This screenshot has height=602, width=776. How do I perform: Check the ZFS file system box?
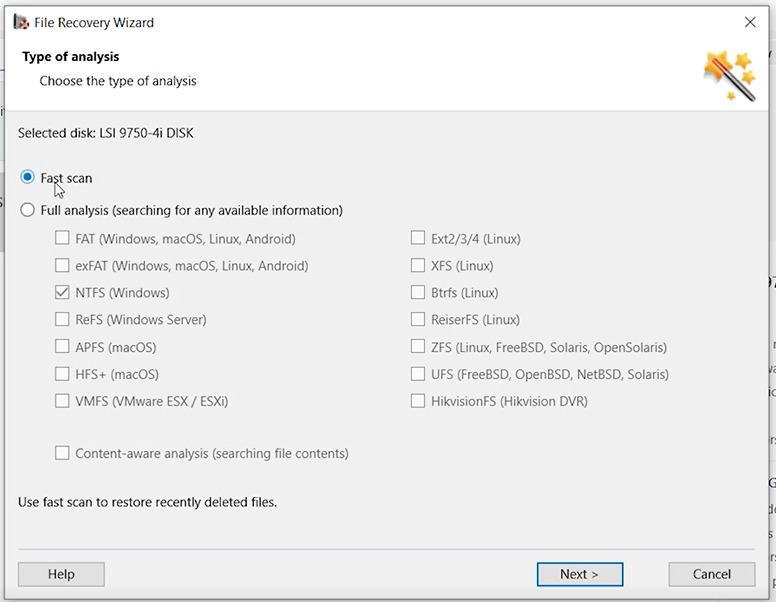pyautogui.click(x=418, y=346)
